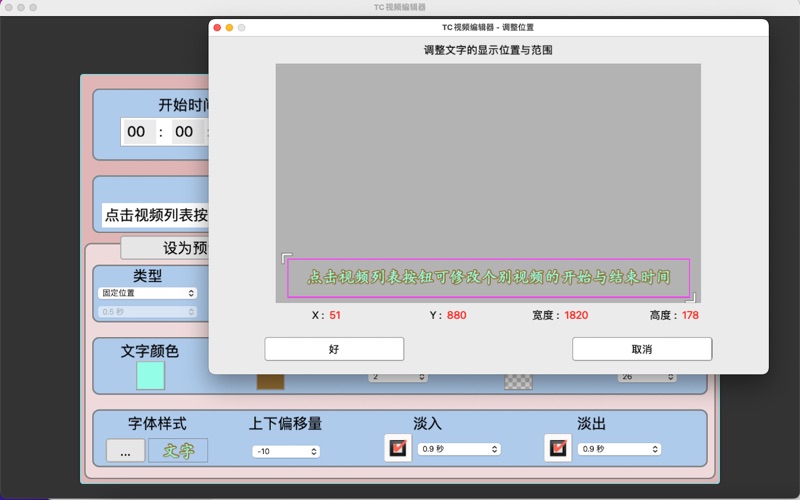Open the dropdown showing value 26
This screenshot has width=800, height=500.
pos(647,377)
